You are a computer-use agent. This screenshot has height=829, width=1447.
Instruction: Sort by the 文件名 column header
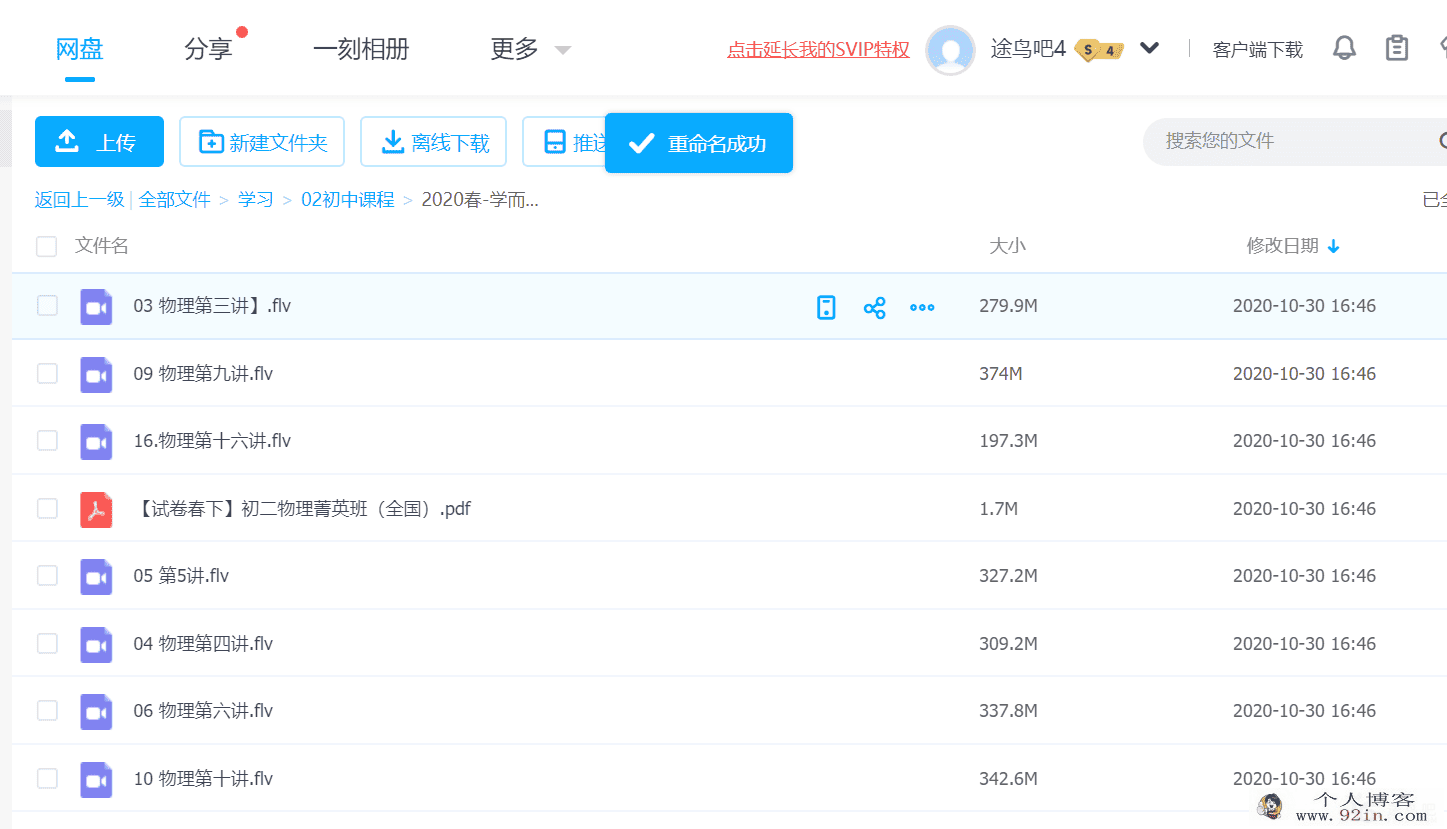pyautogui.click(x=102, y=246)
